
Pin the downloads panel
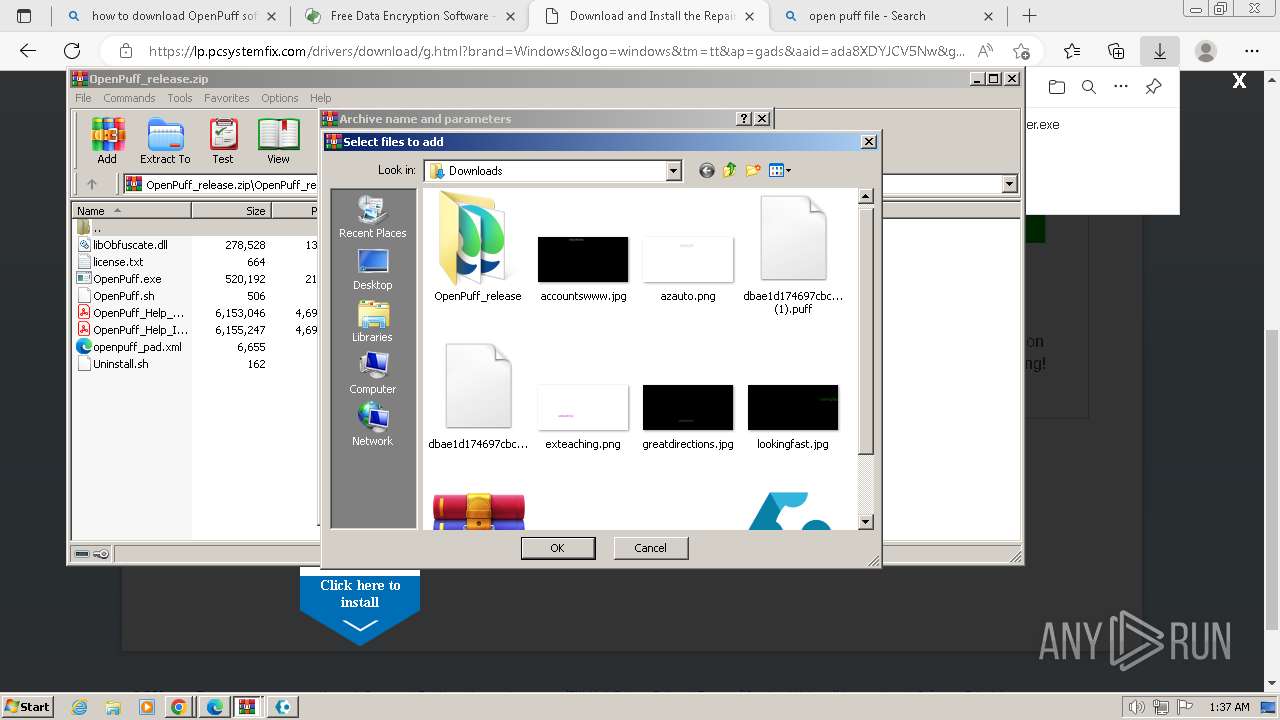pos(1153,87)
